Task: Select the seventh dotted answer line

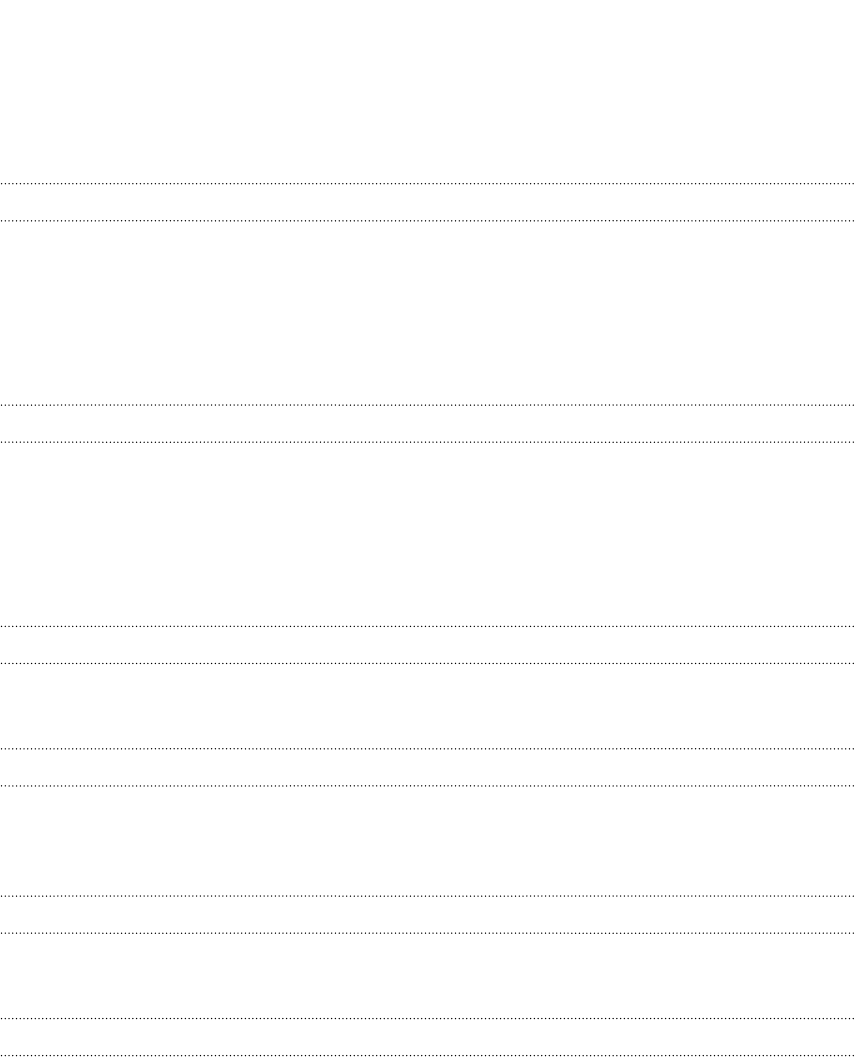Action: [x=428, y=748]
